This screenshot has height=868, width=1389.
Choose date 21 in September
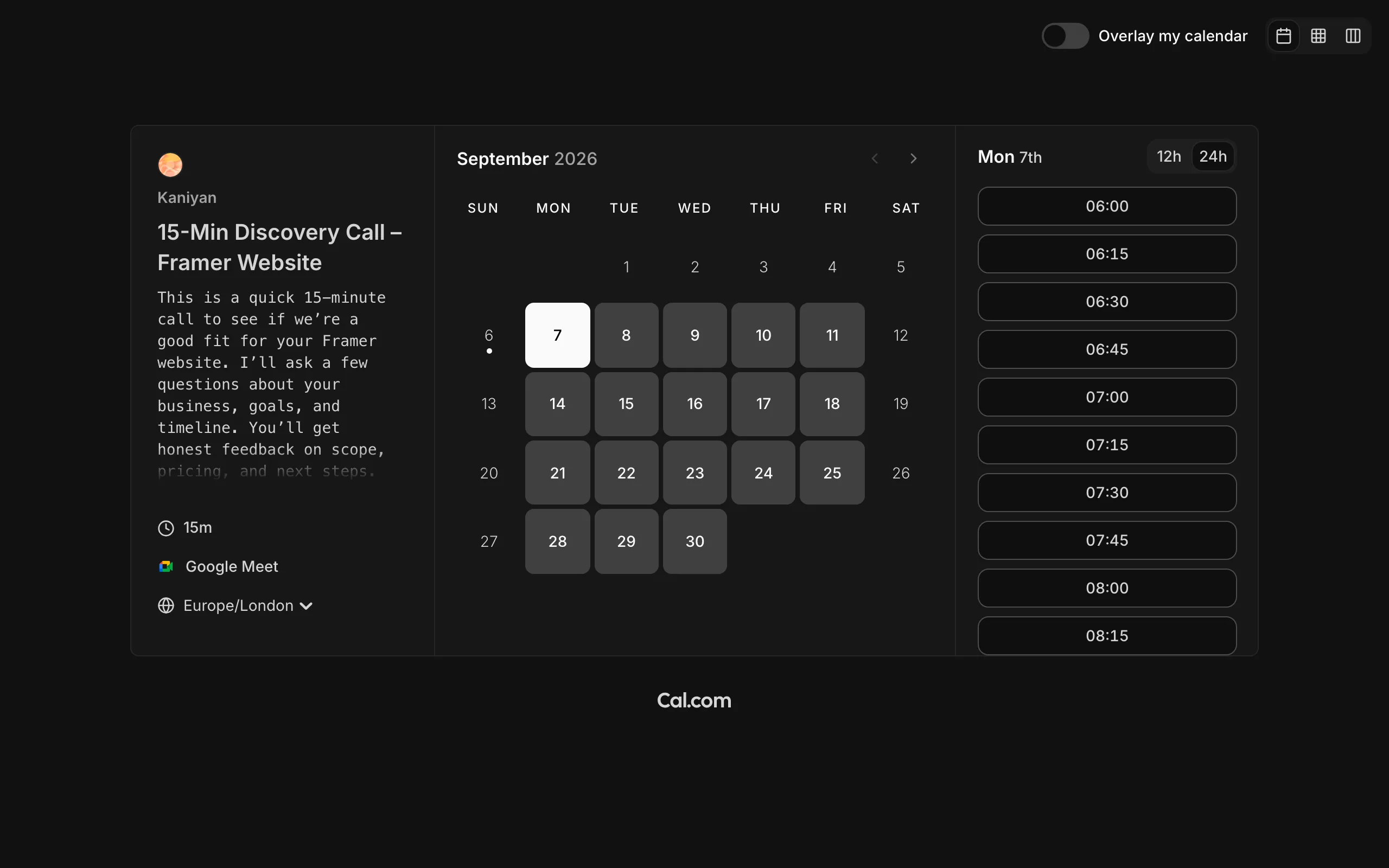tap(557, 473)
